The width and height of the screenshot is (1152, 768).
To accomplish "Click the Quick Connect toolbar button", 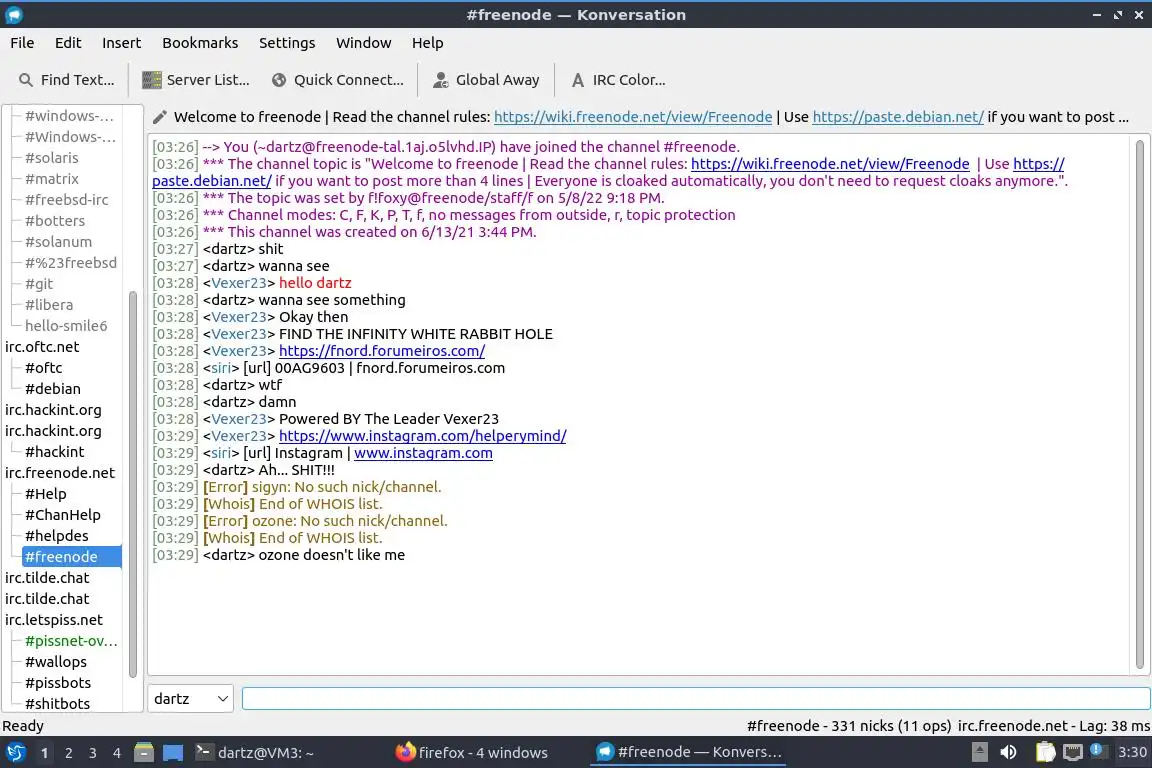I will click(x=338, y=80).
